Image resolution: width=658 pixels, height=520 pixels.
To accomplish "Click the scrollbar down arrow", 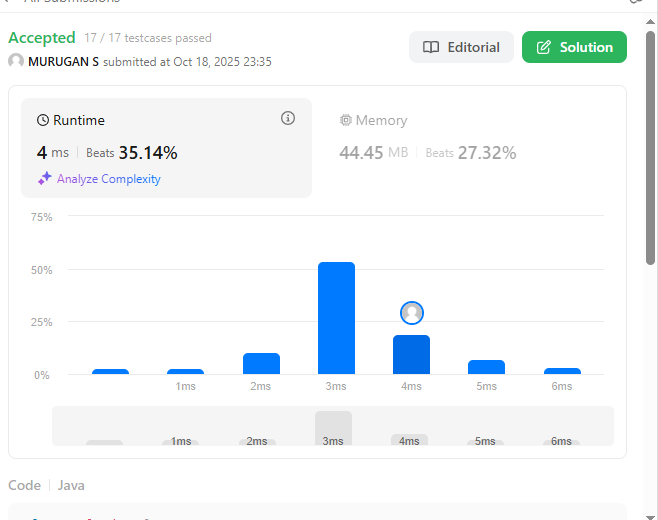I will click(x=650, y=517).
